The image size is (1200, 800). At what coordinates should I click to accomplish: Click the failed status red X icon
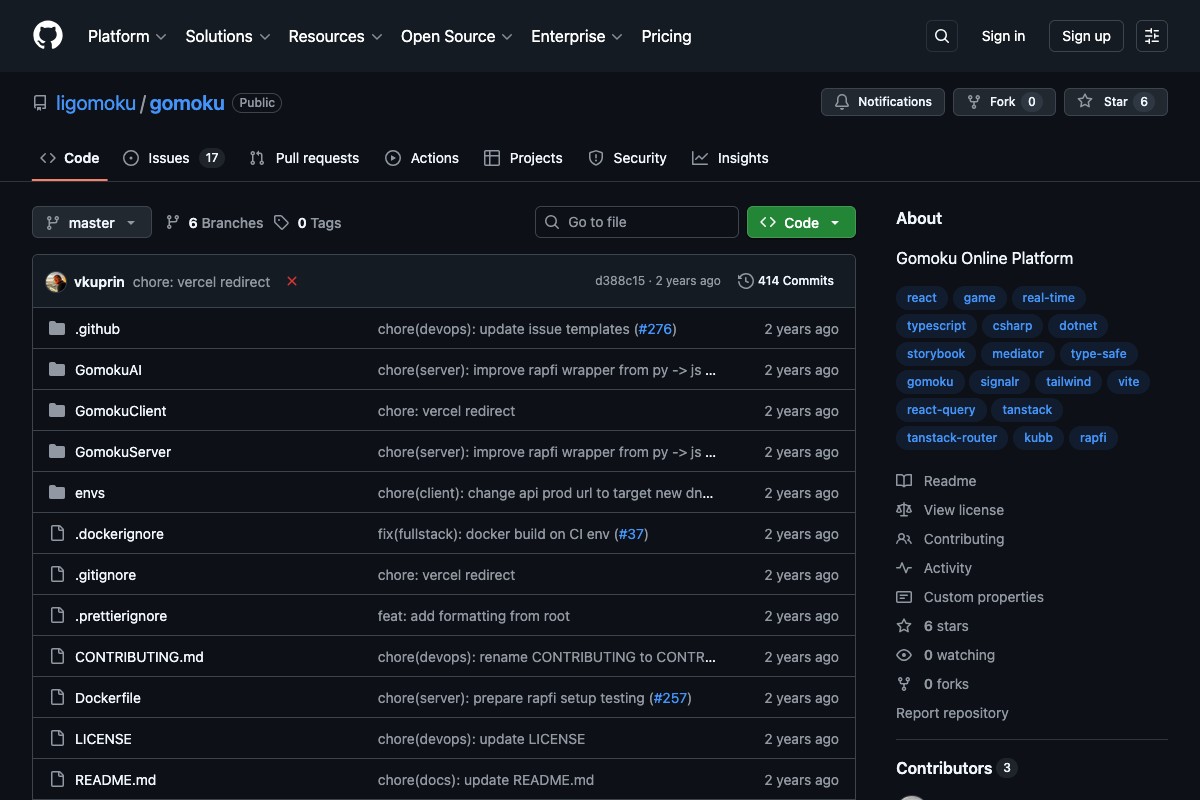(292, 282)
